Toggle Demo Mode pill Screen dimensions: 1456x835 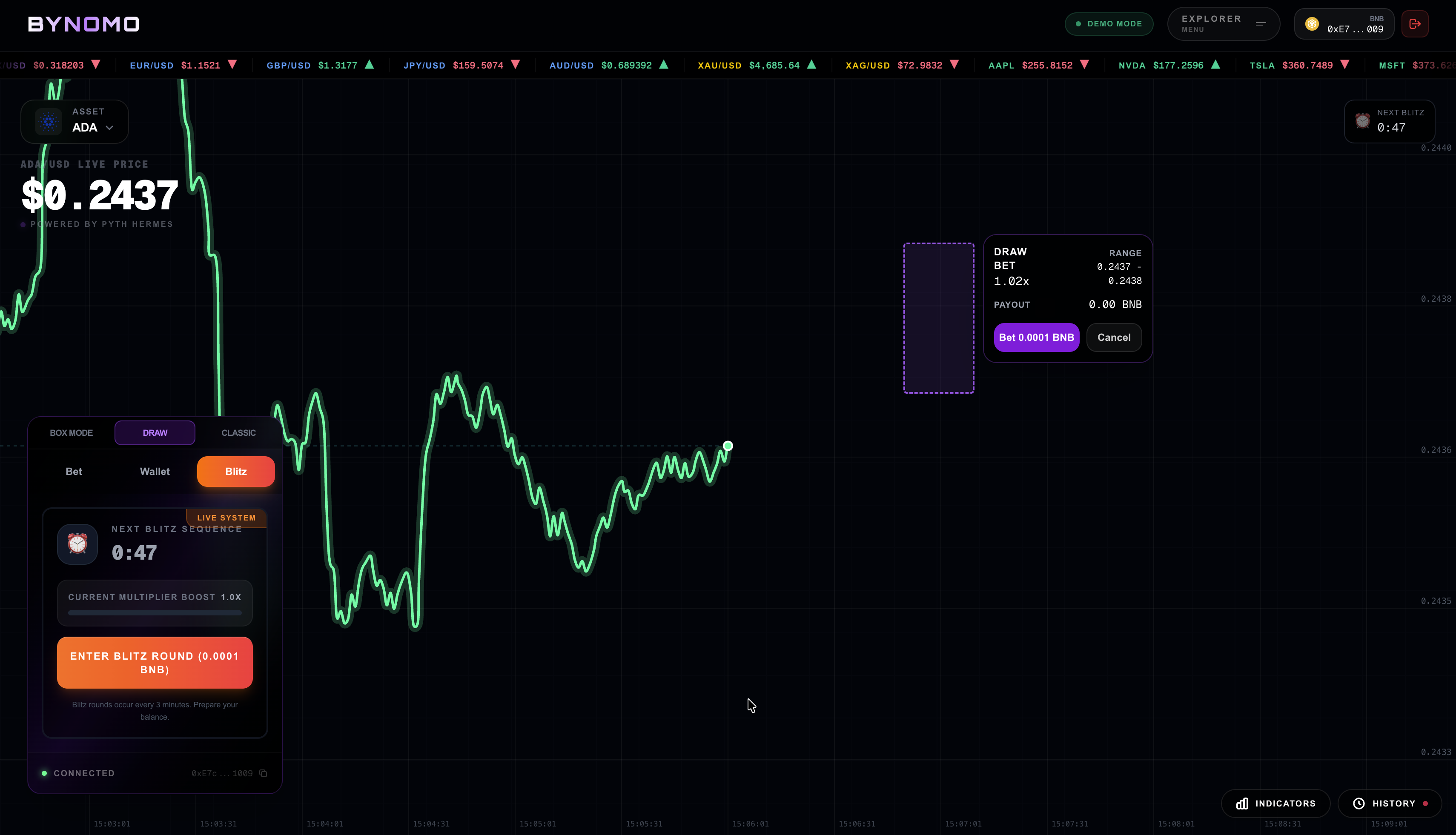pyautogui.click(x=1108, y=24)
